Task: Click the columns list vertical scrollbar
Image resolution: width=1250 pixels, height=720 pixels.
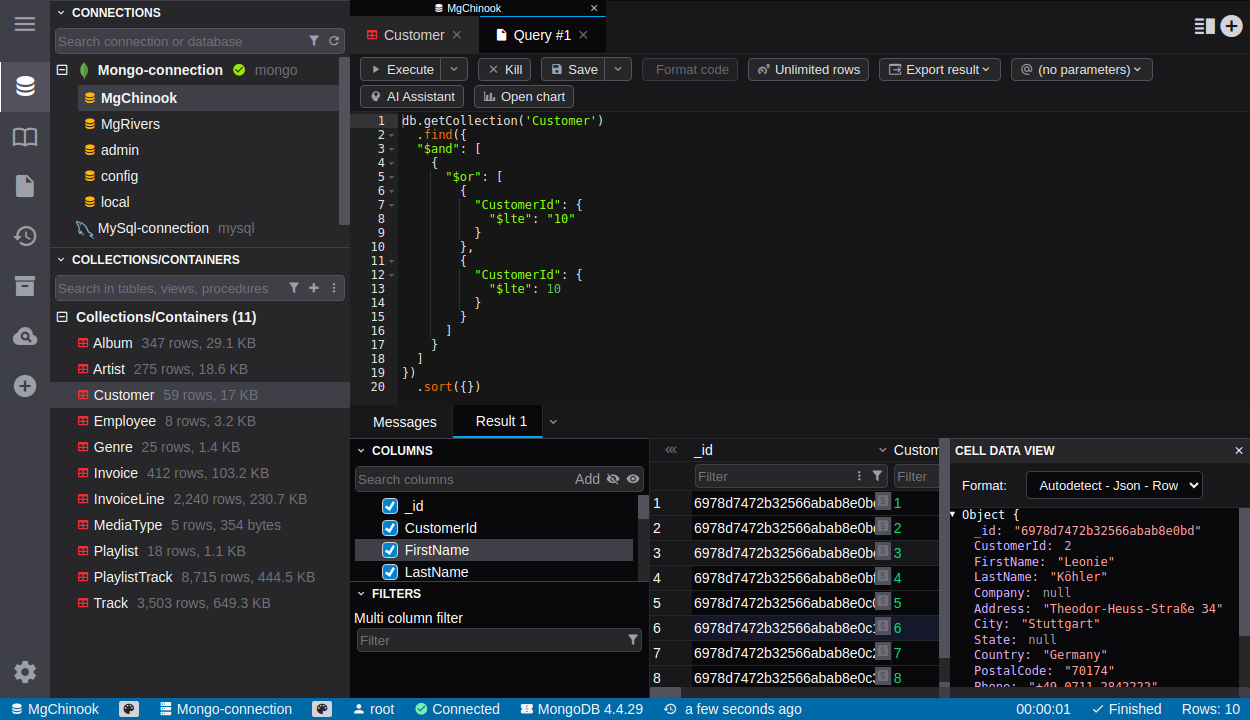Action: click(x=643, y=507)
